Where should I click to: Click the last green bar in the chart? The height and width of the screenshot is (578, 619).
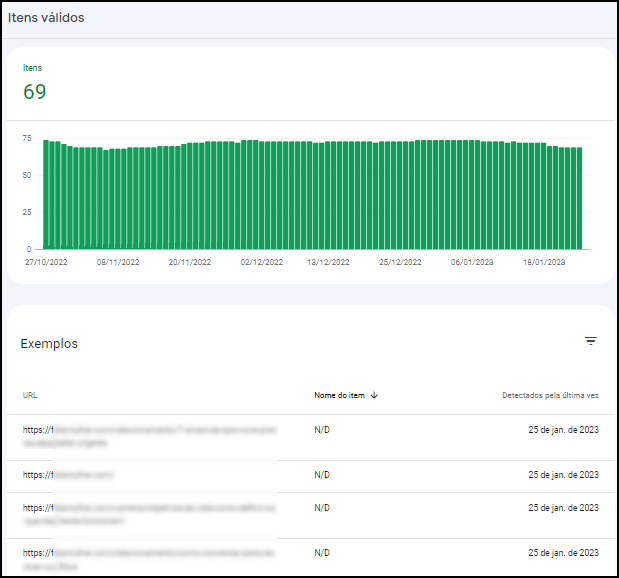coord(580,198)
